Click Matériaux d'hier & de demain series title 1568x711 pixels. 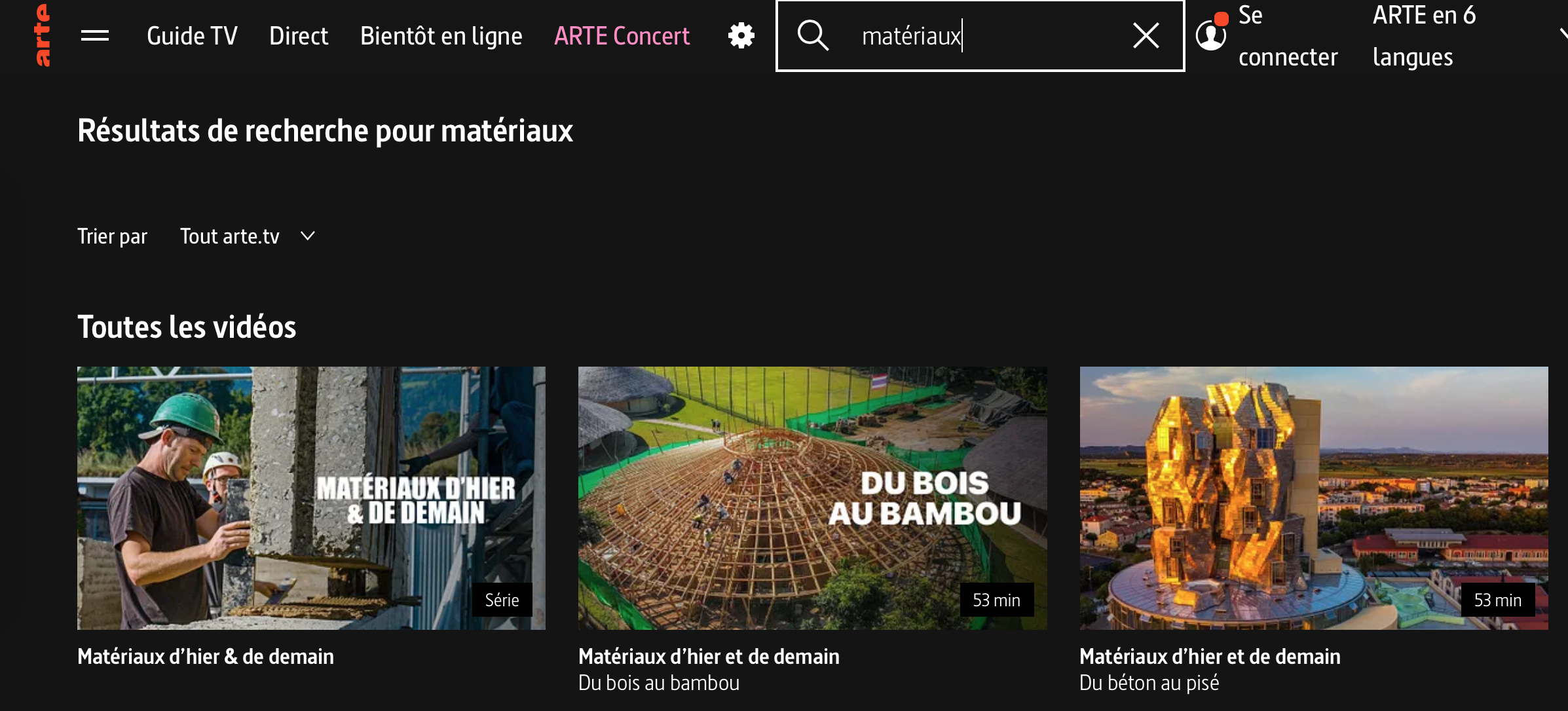click(x=206, y=657)
